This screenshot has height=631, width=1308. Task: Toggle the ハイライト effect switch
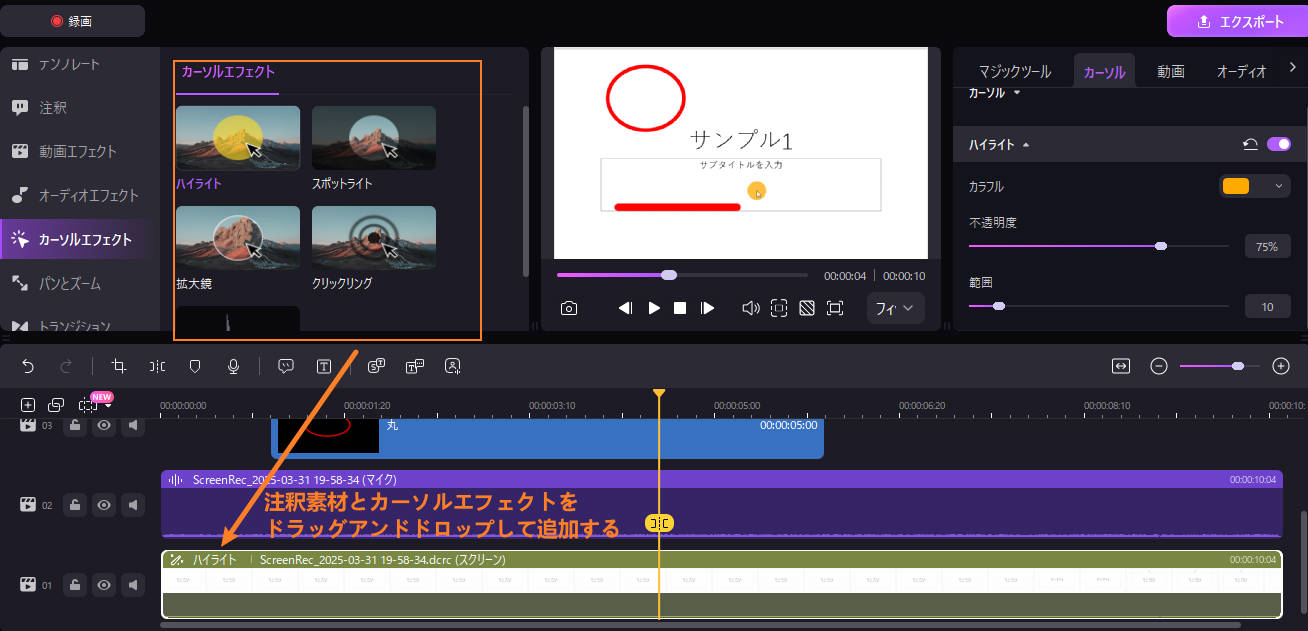pos(1279,144)
